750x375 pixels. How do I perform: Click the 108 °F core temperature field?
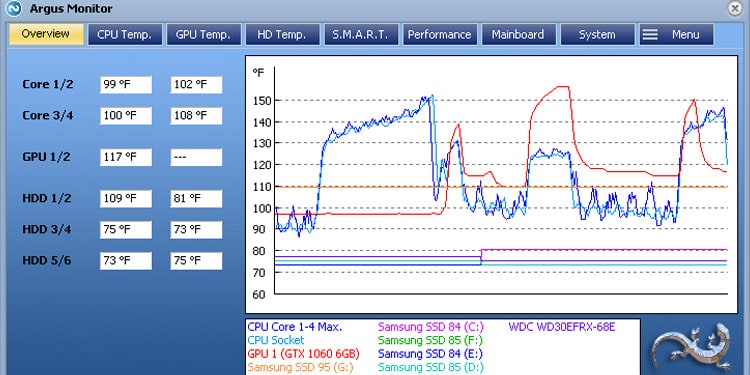pos(196,116)
